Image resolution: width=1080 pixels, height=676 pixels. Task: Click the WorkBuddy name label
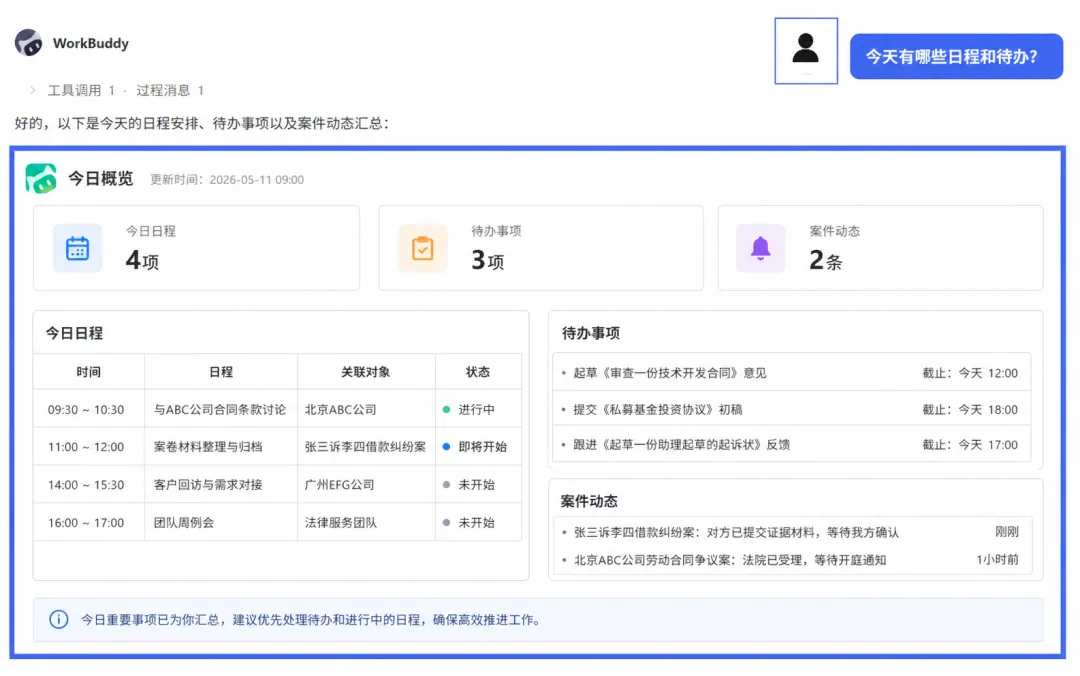click(91, 43)
